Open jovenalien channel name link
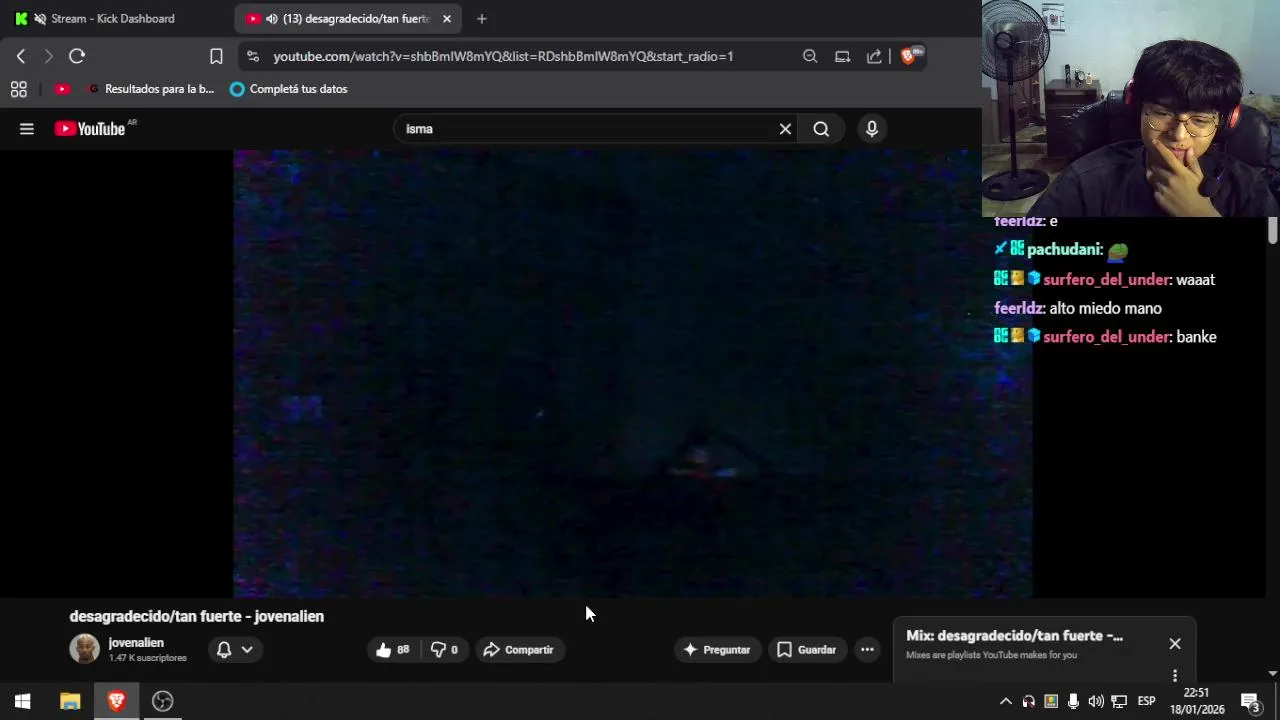Screen dimensions: 1280x720 tap(136, 643)
